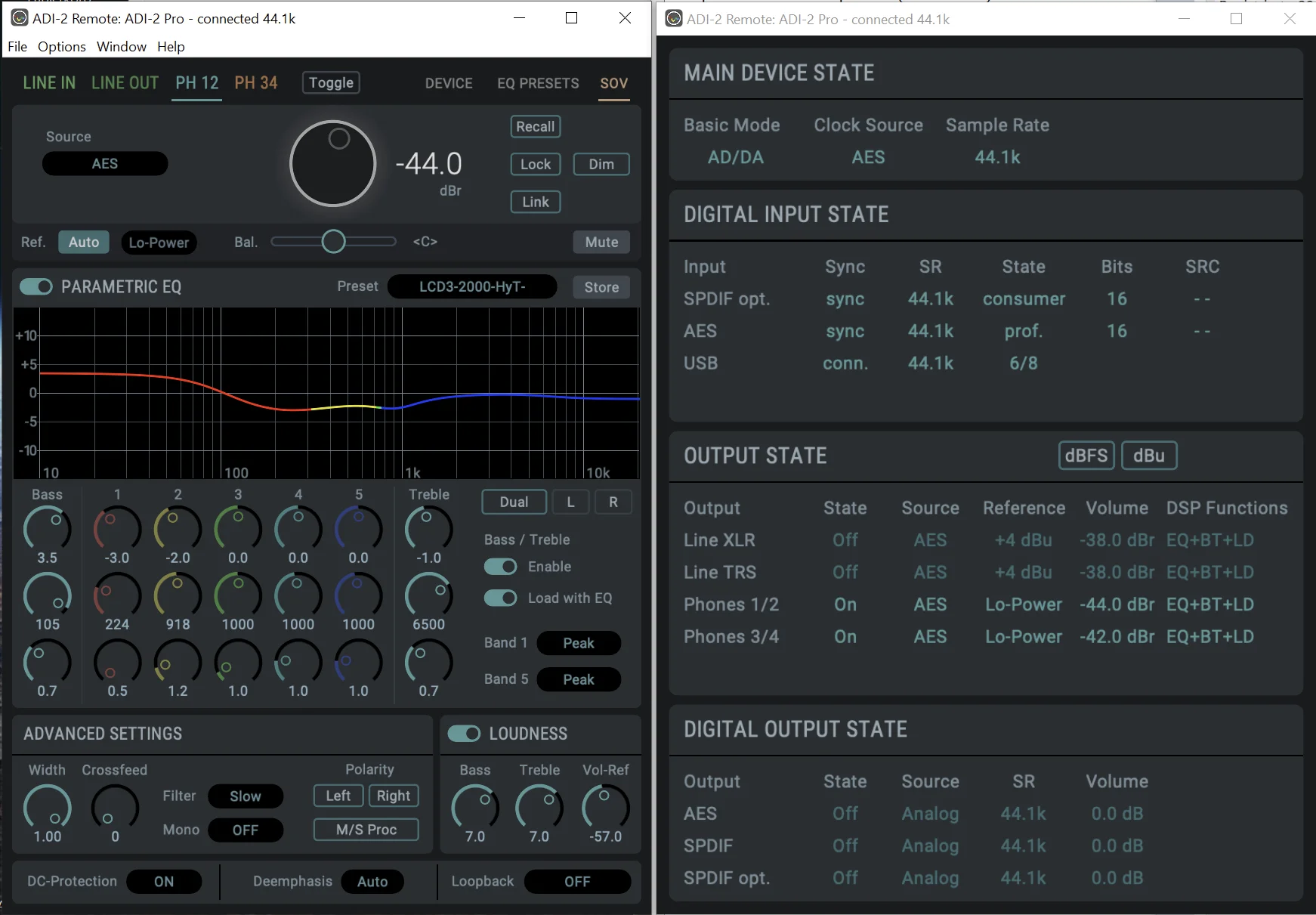Click the Crossfeed knob
1316x915 pixels.
[x=115, y=807]
